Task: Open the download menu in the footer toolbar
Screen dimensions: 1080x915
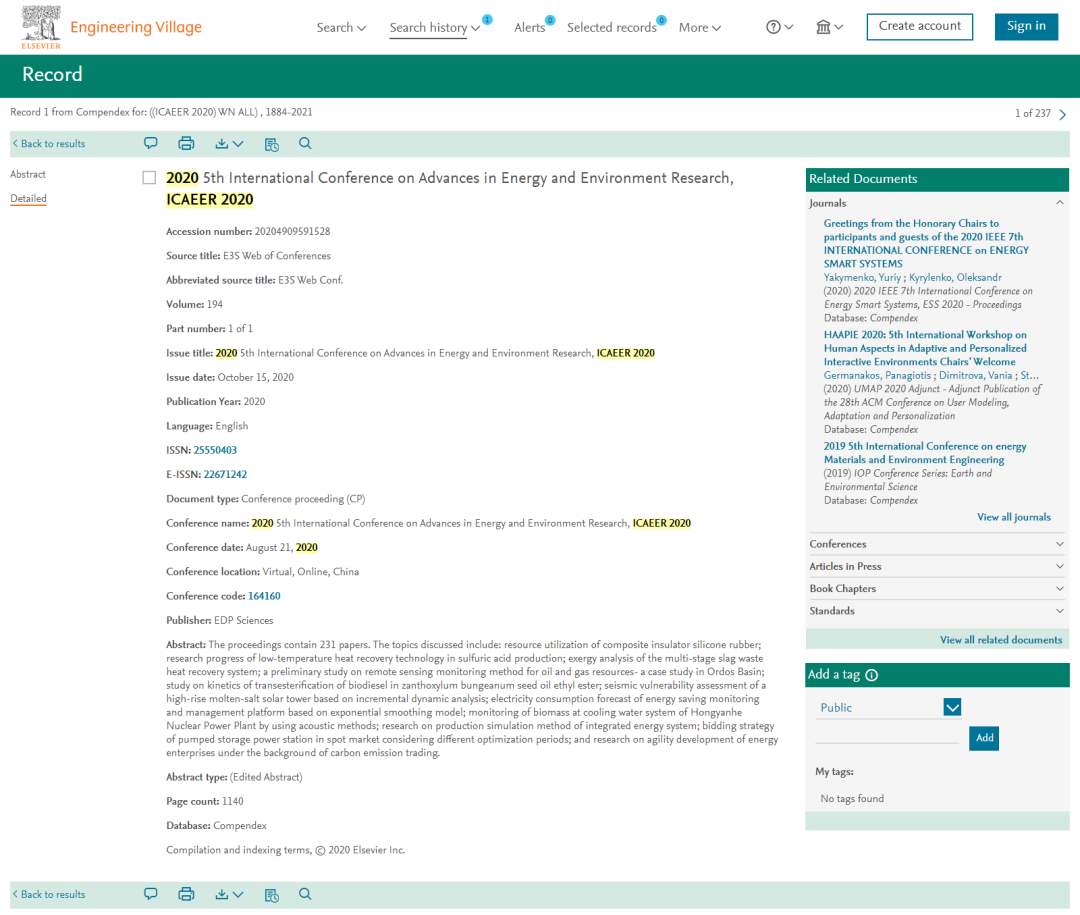Action: (229, 894)
